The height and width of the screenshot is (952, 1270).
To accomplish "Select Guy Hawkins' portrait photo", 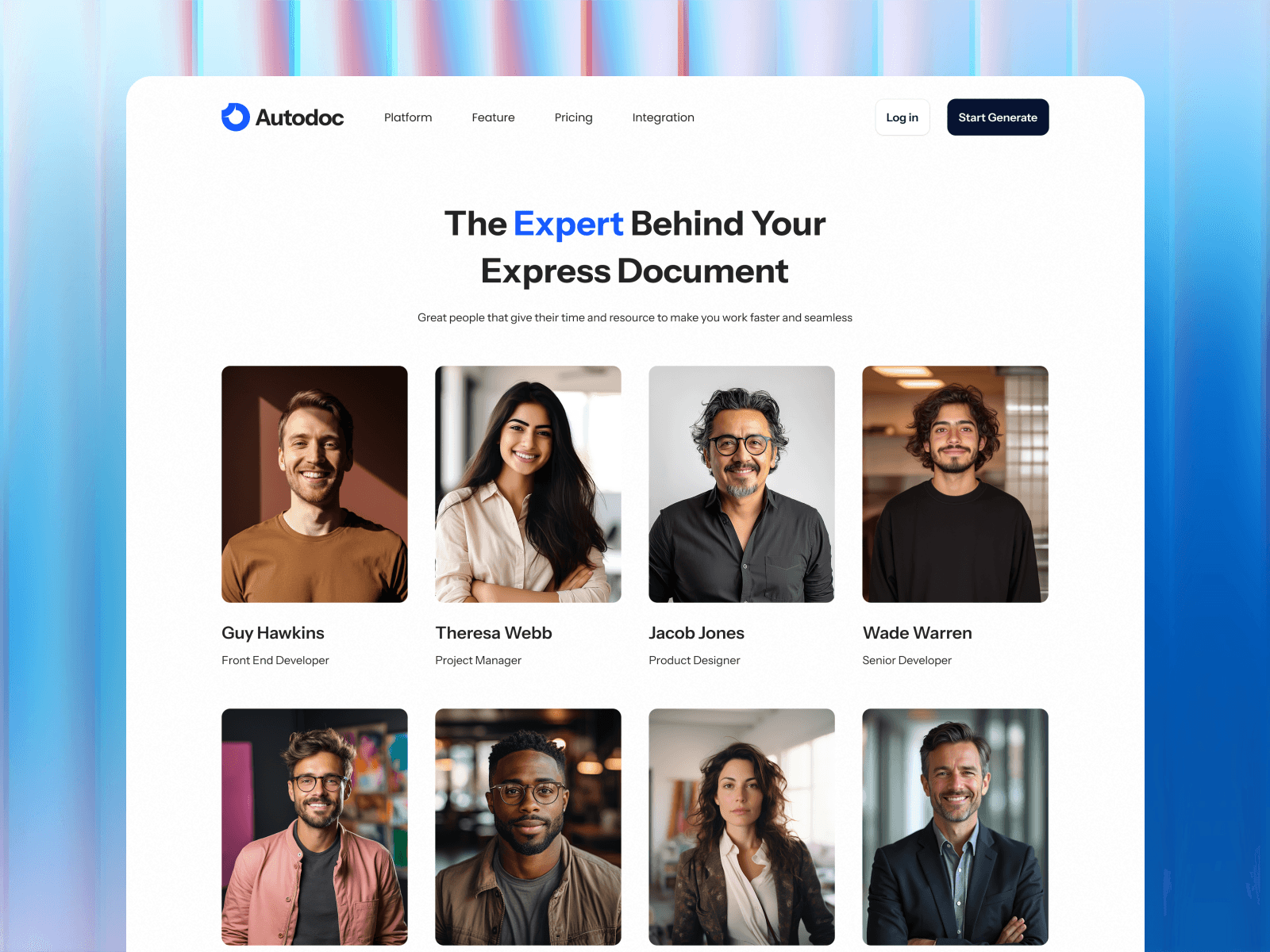I will click(x=314, y=484).
